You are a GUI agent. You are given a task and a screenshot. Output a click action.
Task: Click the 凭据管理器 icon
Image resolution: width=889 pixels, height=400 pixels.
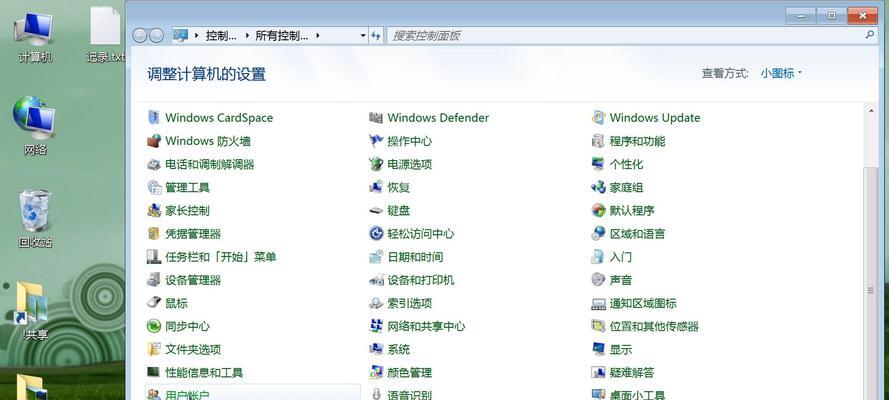(154, 233)
